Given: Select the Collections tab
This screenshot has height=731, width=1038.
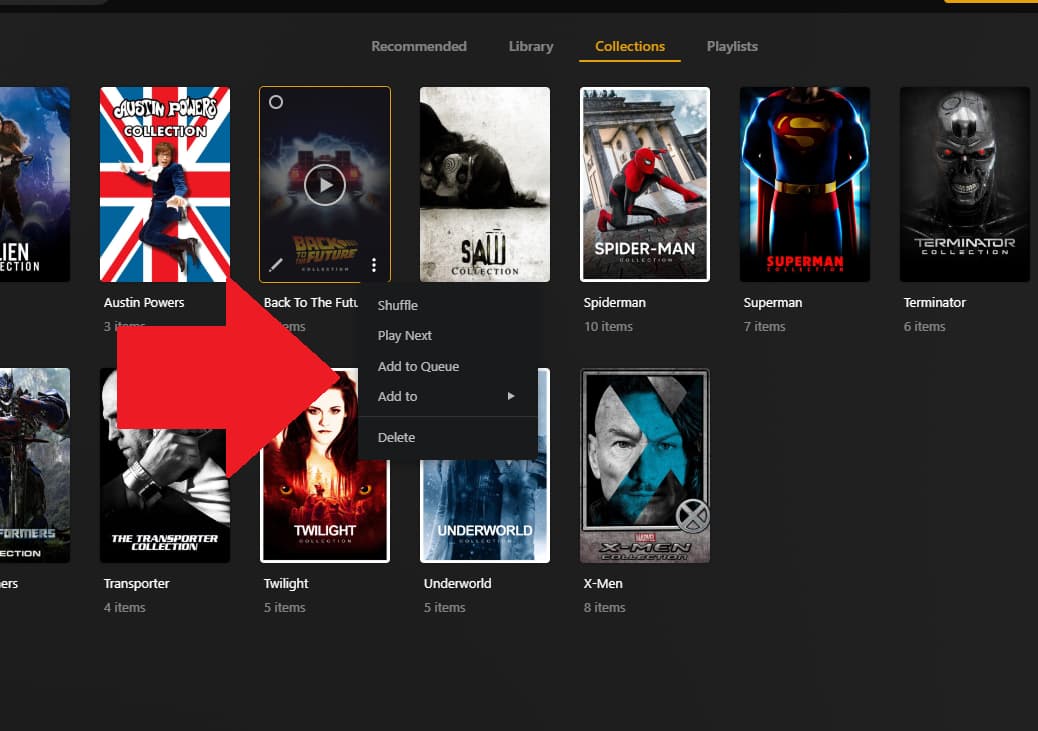Looking at the screenshot, I should click(630, 46).
